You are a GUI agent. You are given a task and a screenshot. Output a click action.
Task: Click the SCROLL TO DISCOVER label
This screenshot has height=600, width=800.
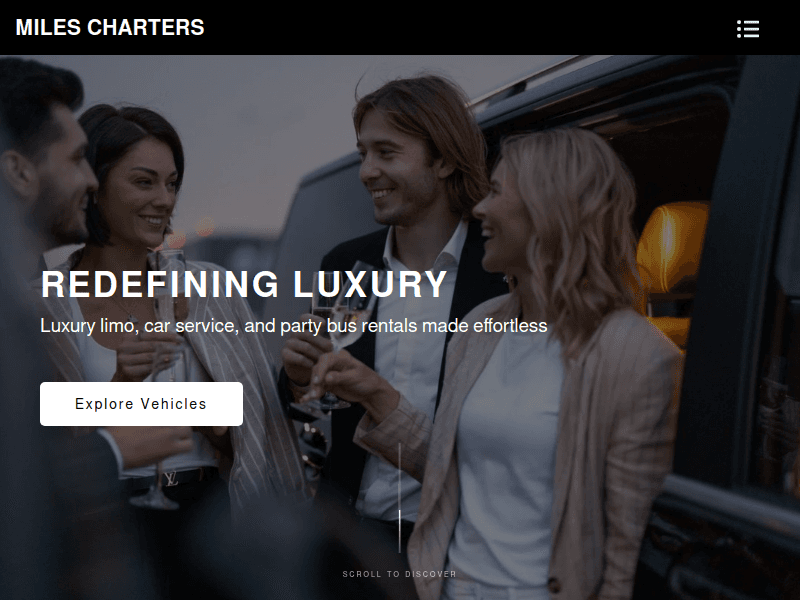[x=399, y=574]
